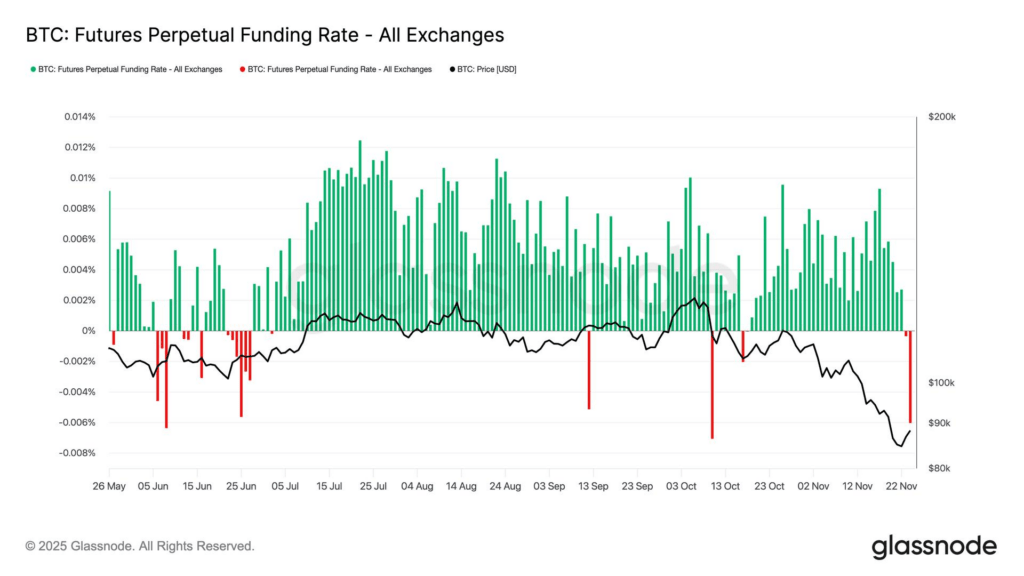
Task: Toggle the red Funding Rate legend label
Action: pyautogui.click(x=339, y=69)
